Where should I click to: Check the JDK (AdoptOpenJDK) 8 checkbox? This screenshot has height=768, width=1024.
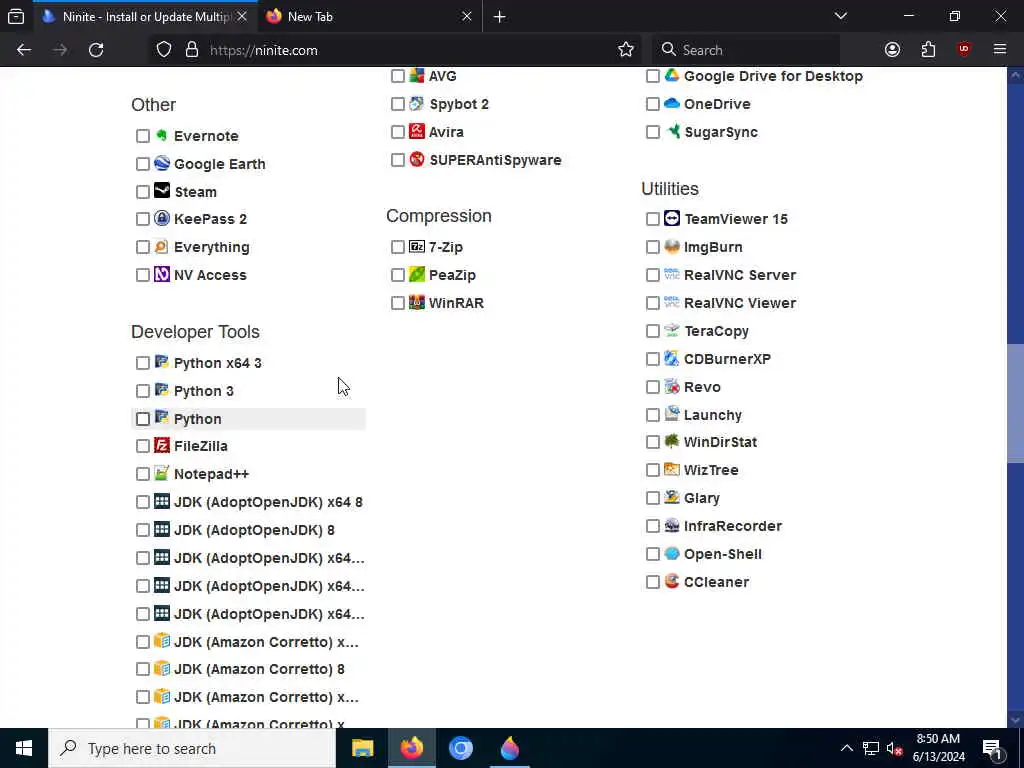coord(142,530)
